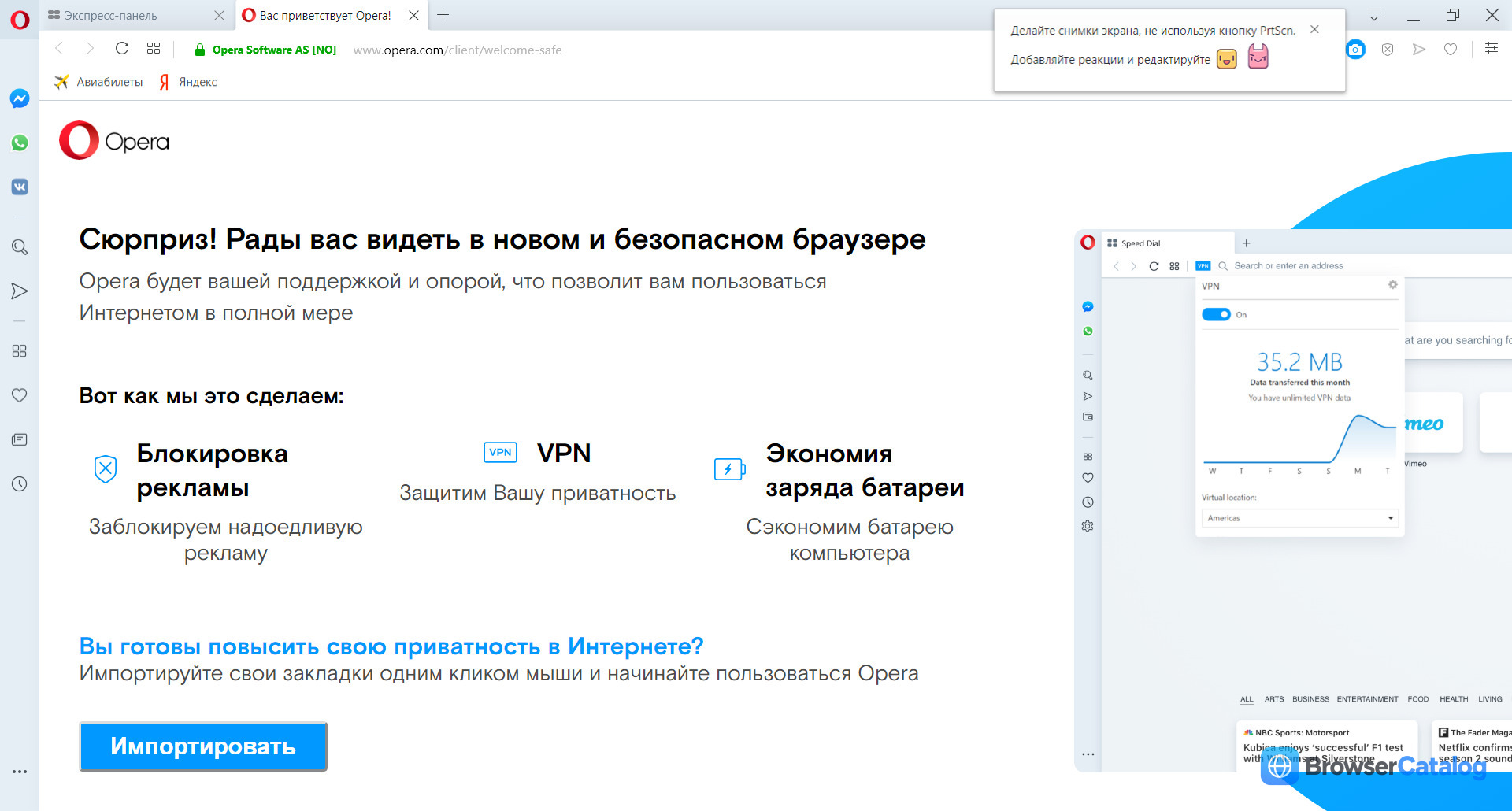Toggle the VPN On switch in preview

1216,314
